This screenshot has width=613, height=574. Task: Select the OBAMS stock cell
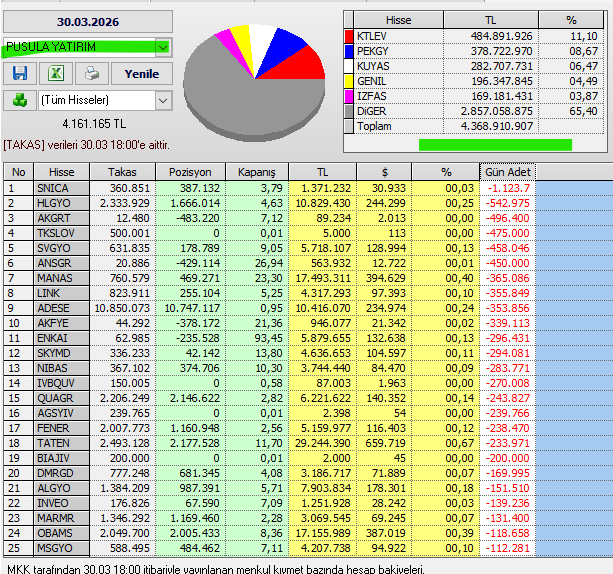coord(62,533)
